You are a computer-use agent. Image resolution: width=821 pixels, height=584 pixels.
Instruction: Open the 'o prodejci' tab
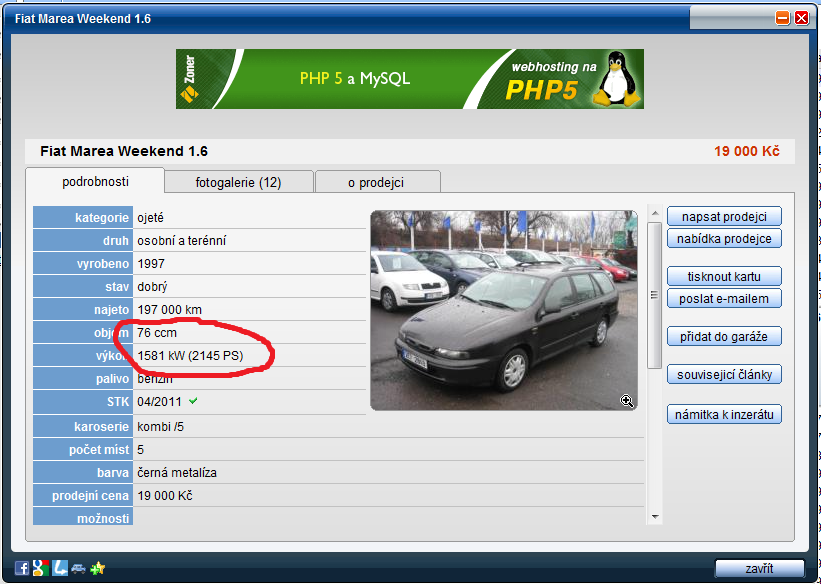(377, 182)
